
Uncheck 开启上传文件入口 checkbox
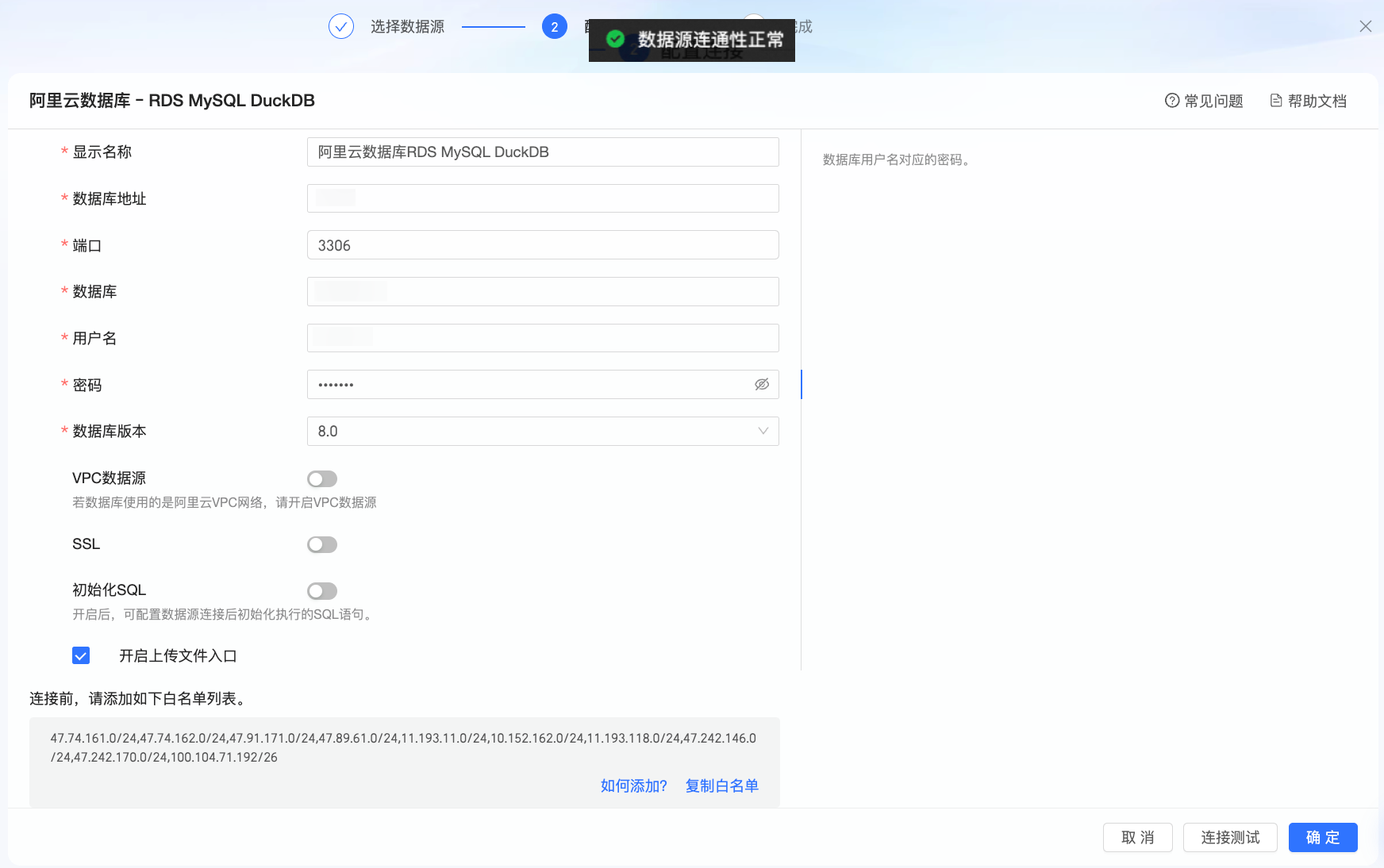pos(81,655)
